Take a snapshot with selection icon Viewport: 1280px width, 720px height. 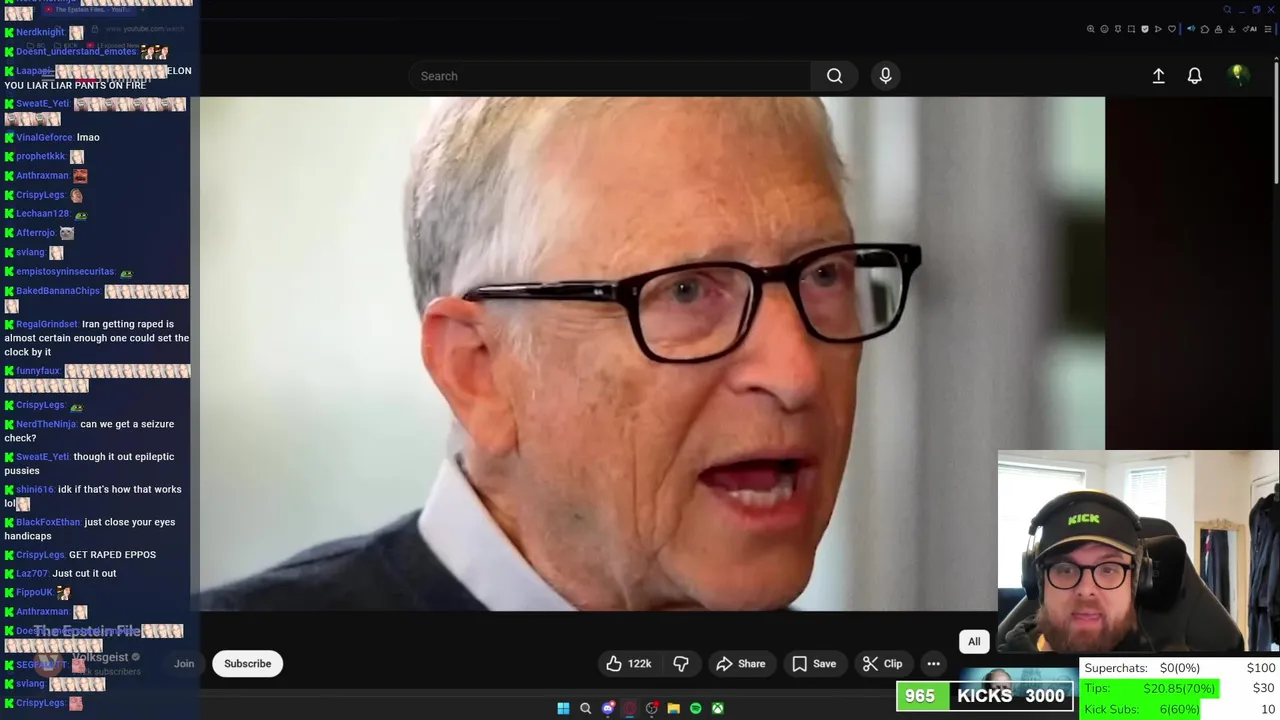point(1131,29)
